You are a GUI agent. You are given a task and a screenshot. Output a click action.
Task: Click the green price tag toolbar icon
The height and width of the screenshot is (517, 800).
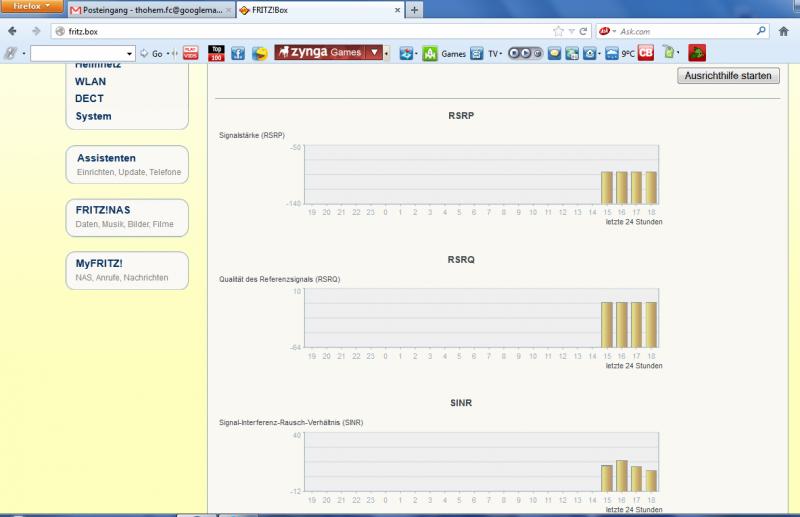(669, 52)
